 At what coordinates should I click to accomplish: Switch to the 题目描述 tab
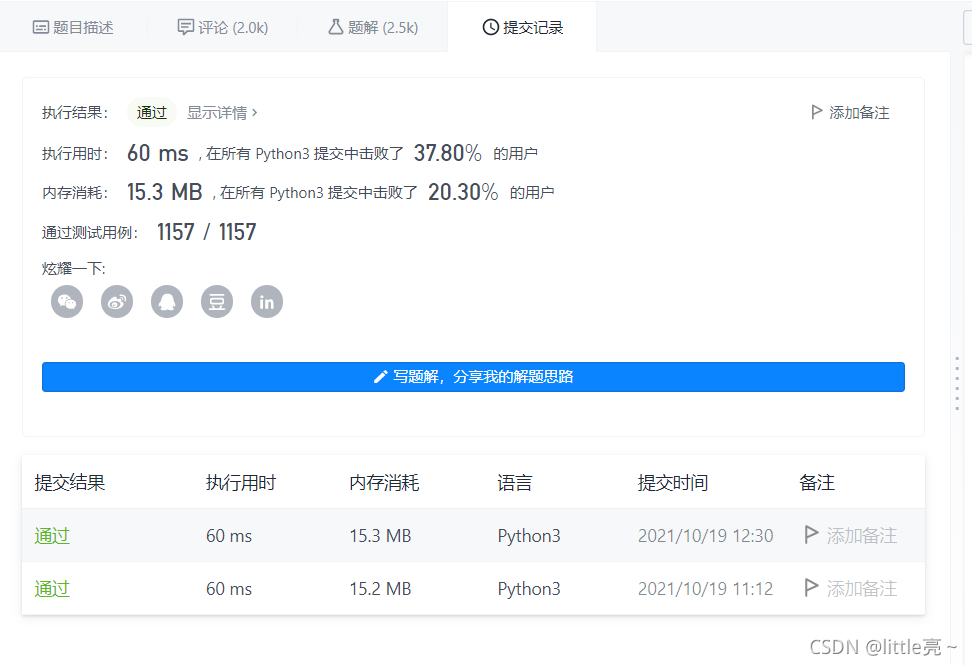[x=73, y=27]
